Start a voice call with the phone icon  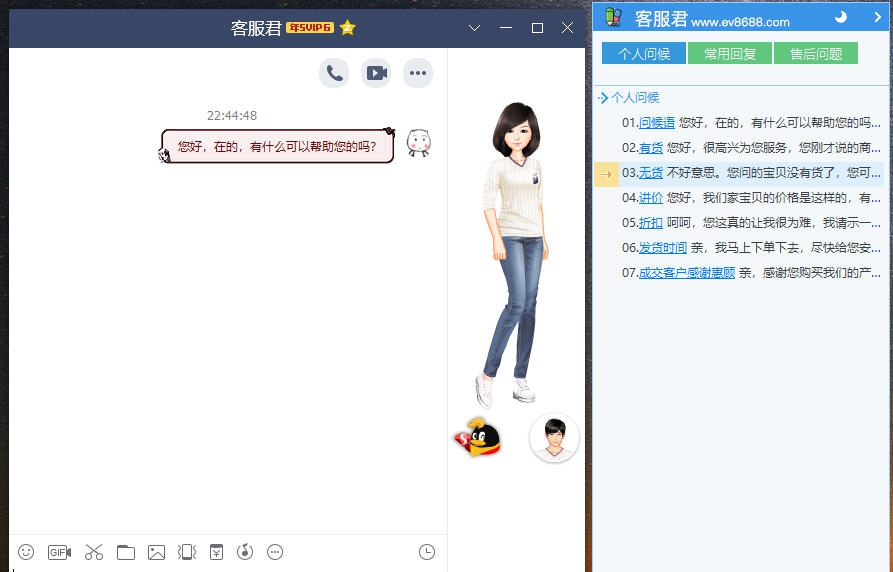click(x=334, y=73)
